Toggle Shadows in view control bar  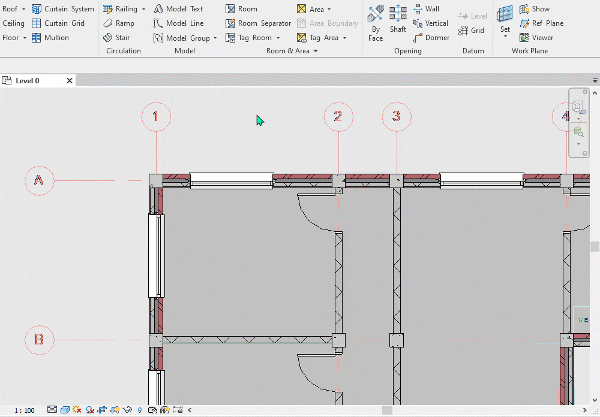[90, 410]
